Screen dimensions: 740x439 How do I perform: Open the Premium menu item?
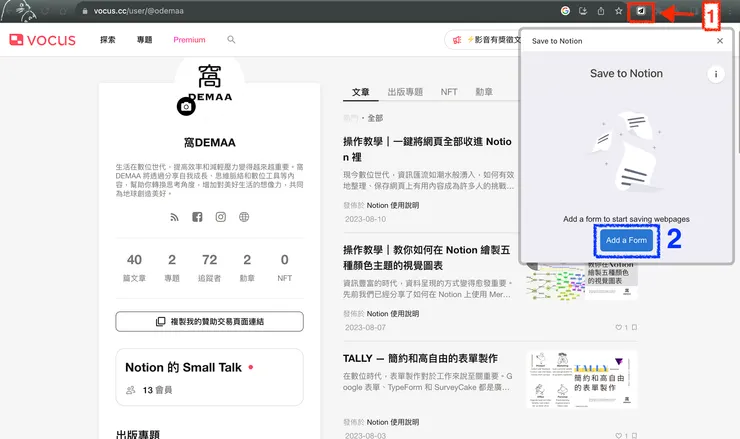tap(189, 40)
